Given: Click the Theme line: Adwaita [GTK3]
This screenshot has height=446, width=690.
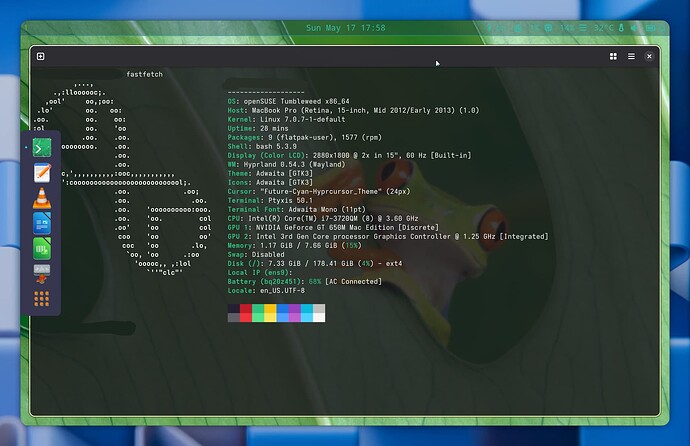Looking at the screenshot, I should point(270,173).
